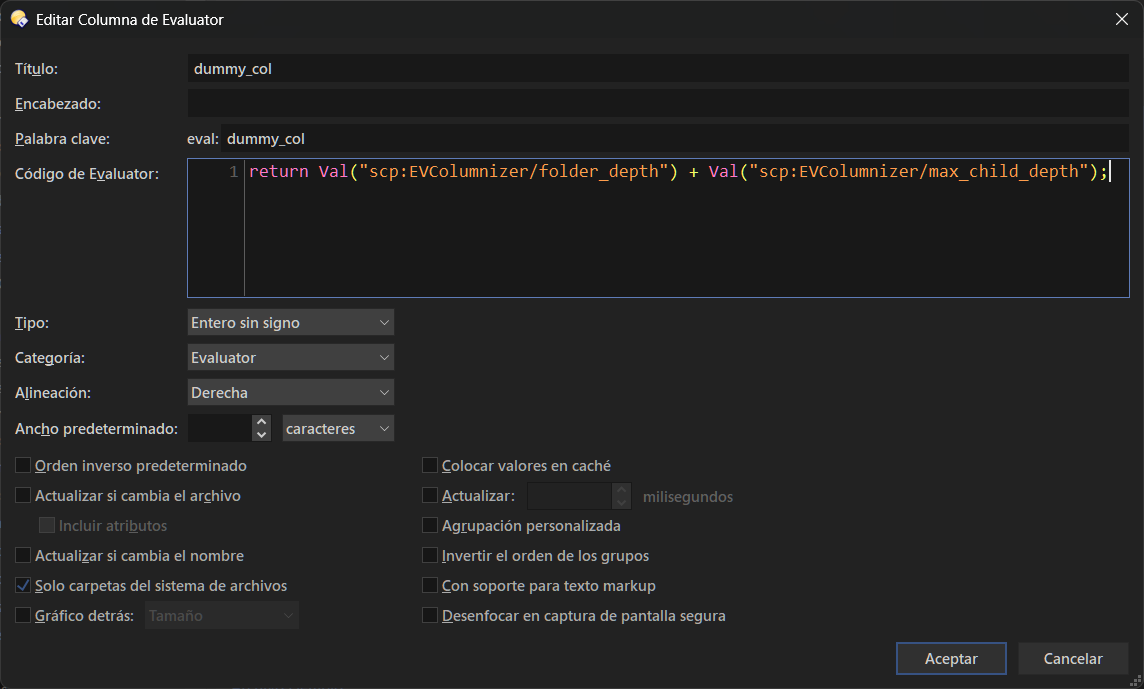1144x689 pixels.
Task: Open the Tipo dropdown
Action: 290,323
